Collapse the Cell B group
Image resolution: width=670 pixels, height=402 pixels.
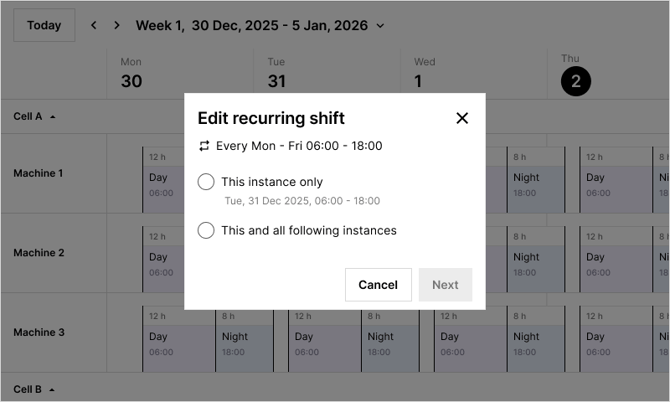52,389
